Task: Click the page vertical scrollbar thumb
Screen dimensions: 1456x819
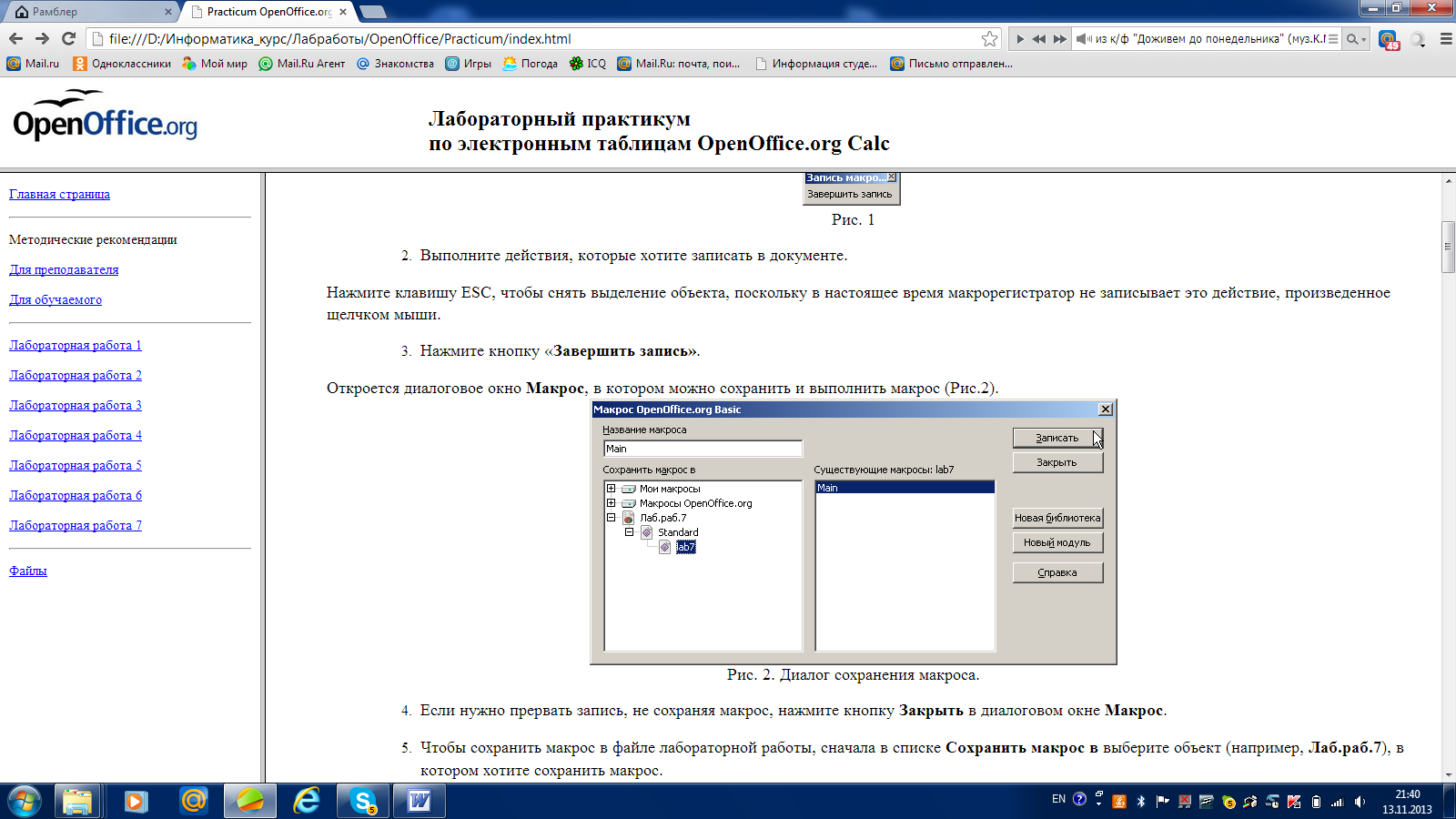Action: (x=1448, y=246)
